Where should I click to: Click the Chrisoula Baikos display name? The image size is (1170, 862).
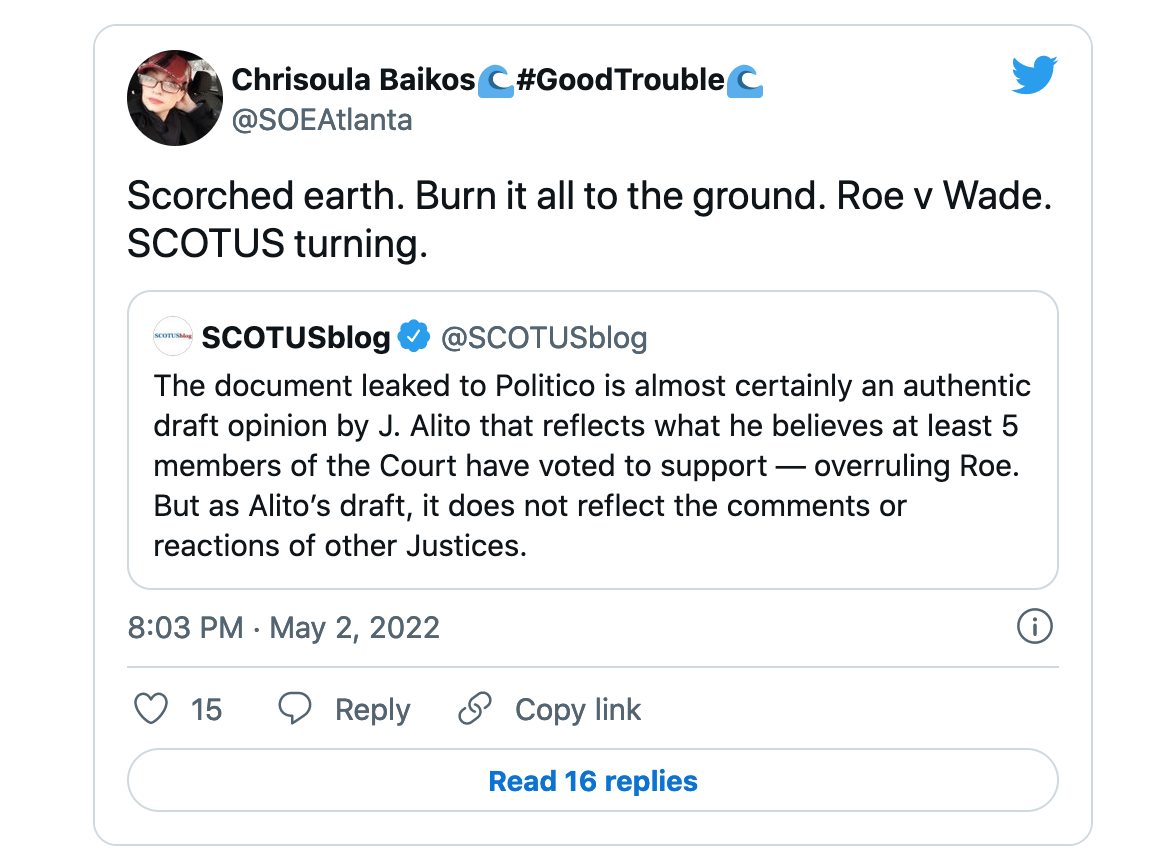[x=353, y=79]
